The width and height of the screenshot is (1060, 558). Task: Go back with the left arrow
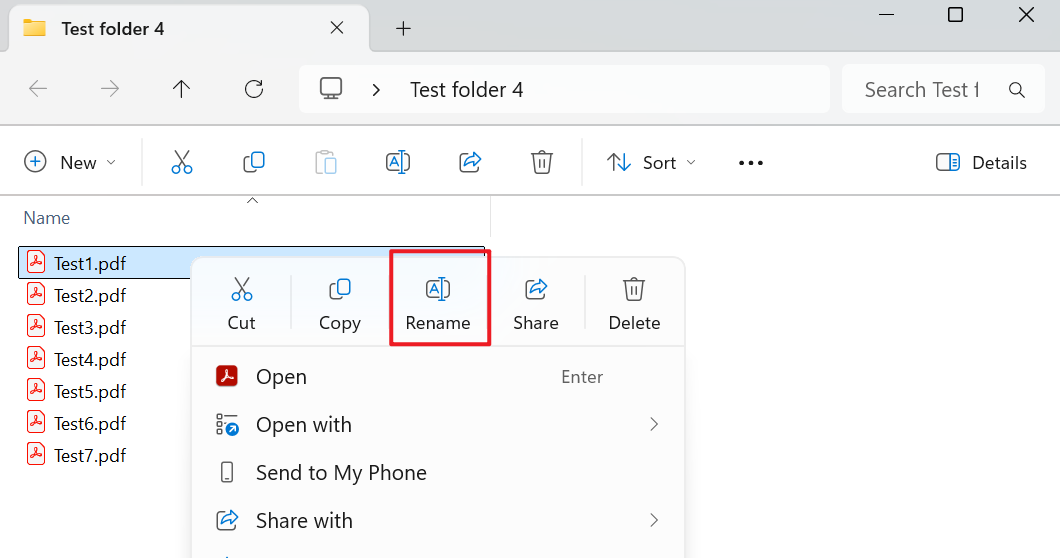(x=38, y=89)
